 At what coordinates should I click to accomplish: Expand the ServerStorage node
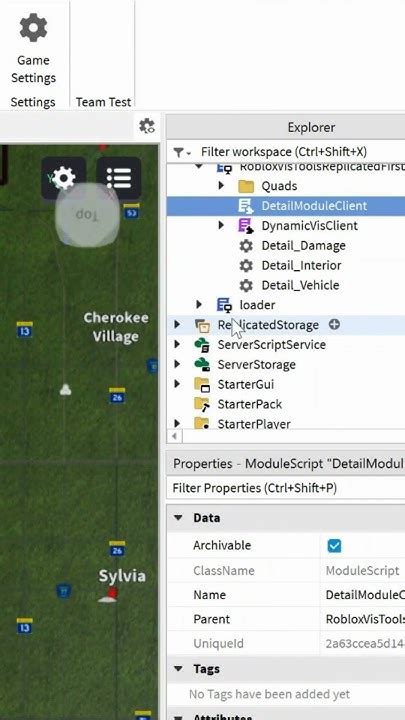[x=177, y=364]
